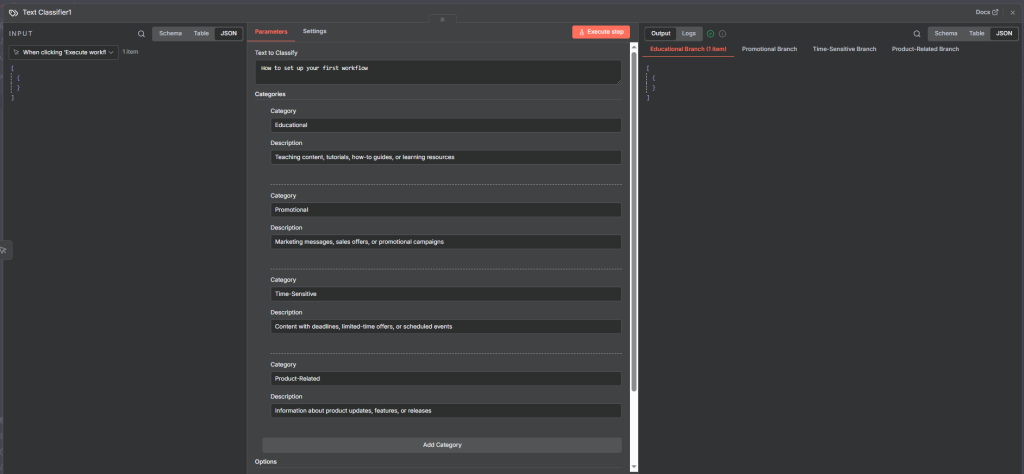Click the Text to Classify input field
Viewport: 1024px width, 474px height.
(437, 71)
